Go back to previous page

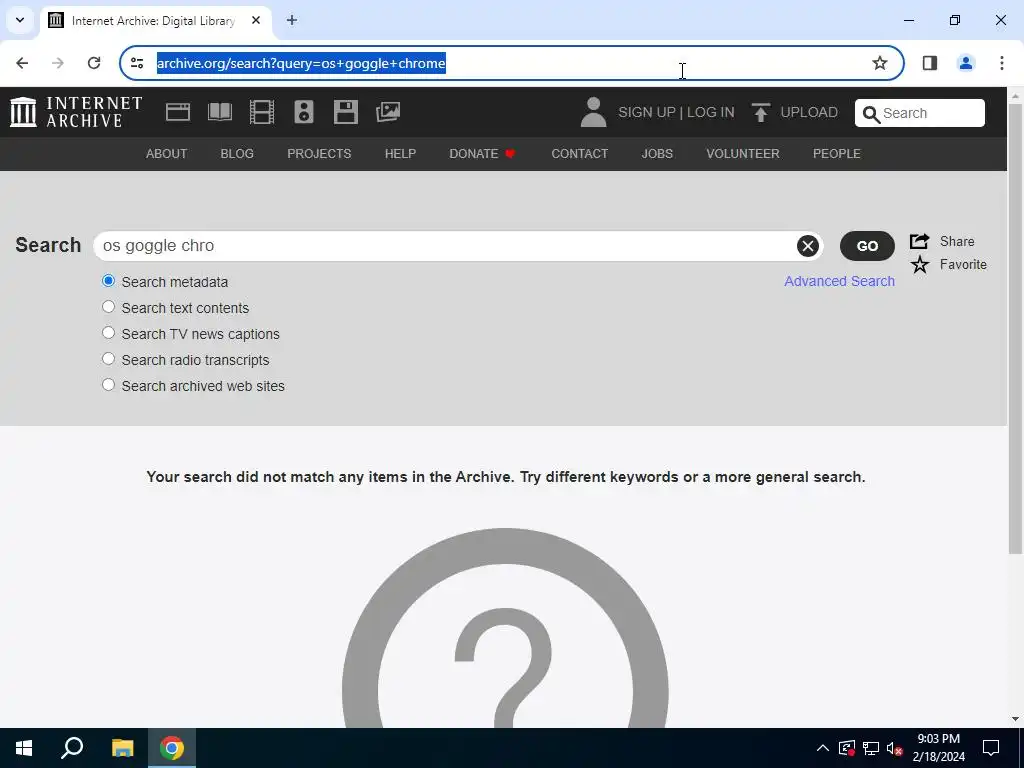22,63
